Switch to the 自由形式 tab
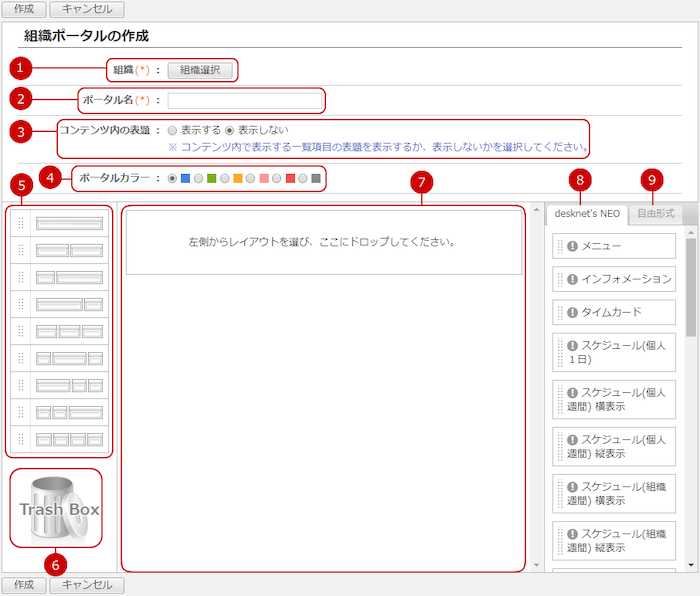This screenshot has width=700, height=596. [x=656, y=213]
